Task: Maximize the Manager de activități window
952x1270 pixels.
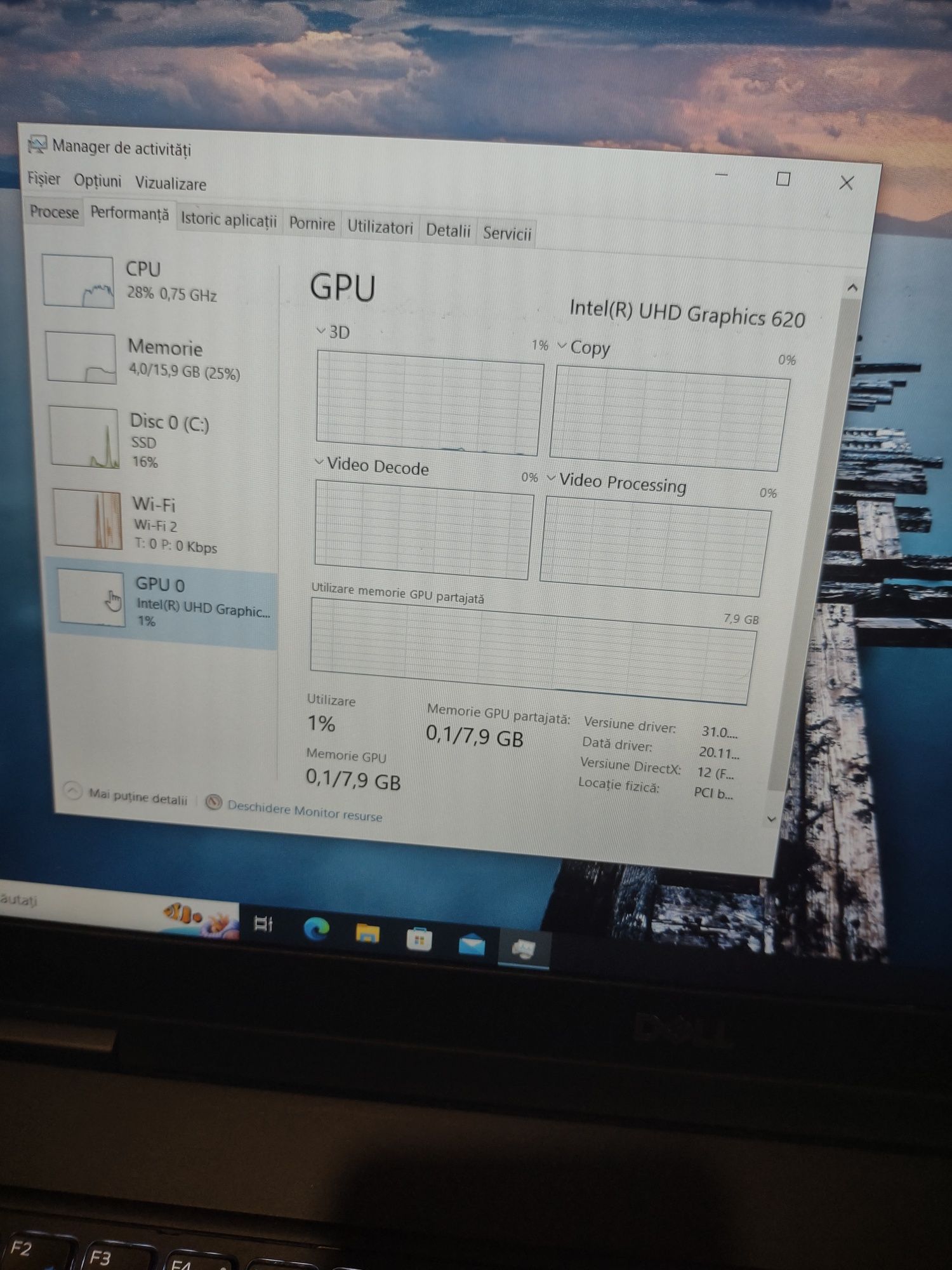Action: coord(783,179)
